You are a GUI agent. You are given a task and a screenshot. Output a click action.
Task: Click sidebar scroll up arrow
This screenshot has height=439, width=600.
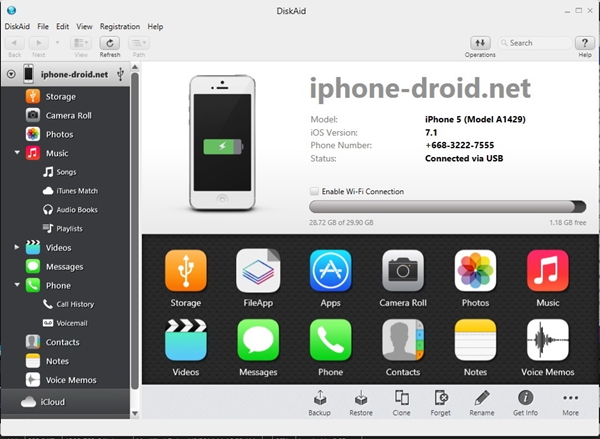point(135,67)
